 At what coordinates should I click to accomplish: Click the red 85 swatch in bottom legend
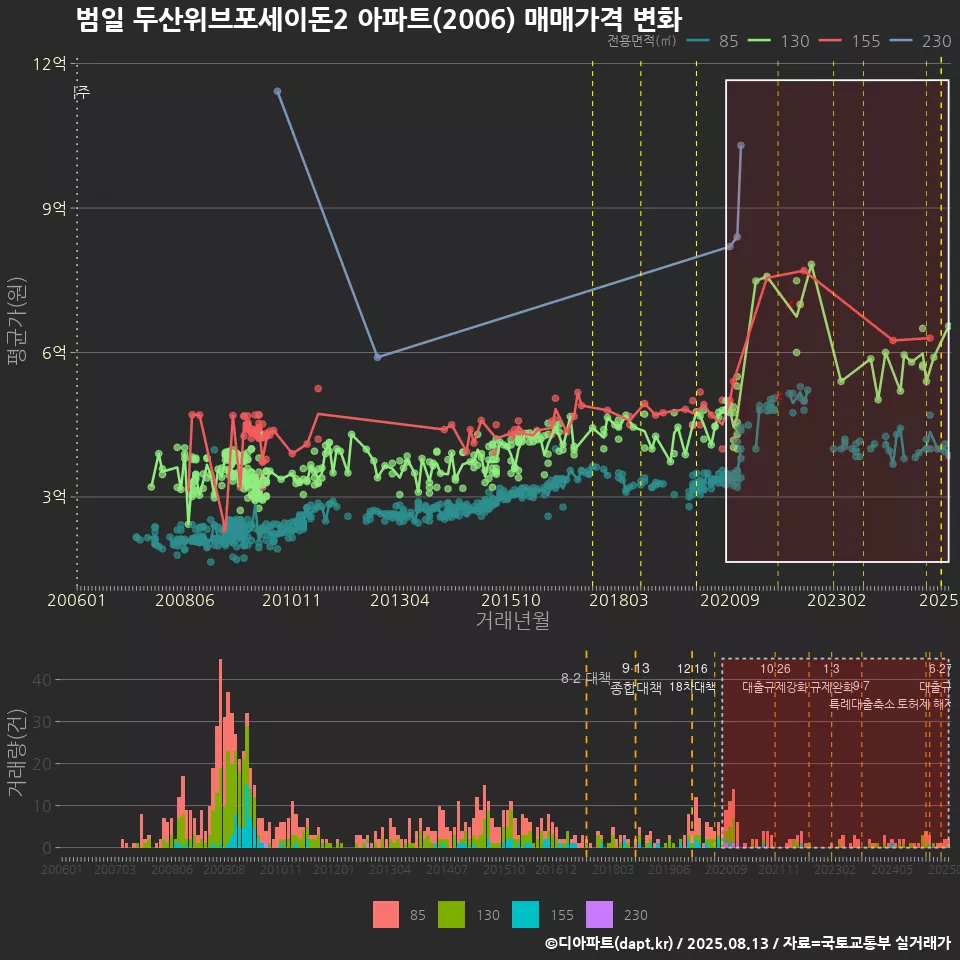point(386,915)
